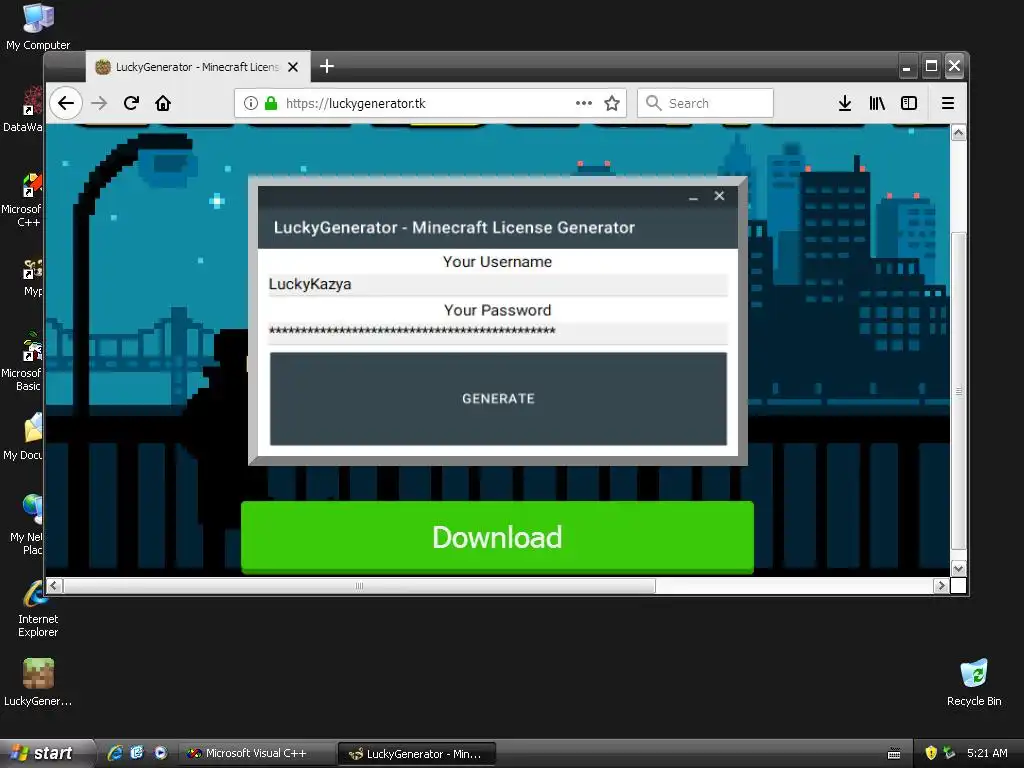This screenshot has height=768, width=1024.
Task: Open the My Network Places desktop icon
Action: (x=27, y=524)
